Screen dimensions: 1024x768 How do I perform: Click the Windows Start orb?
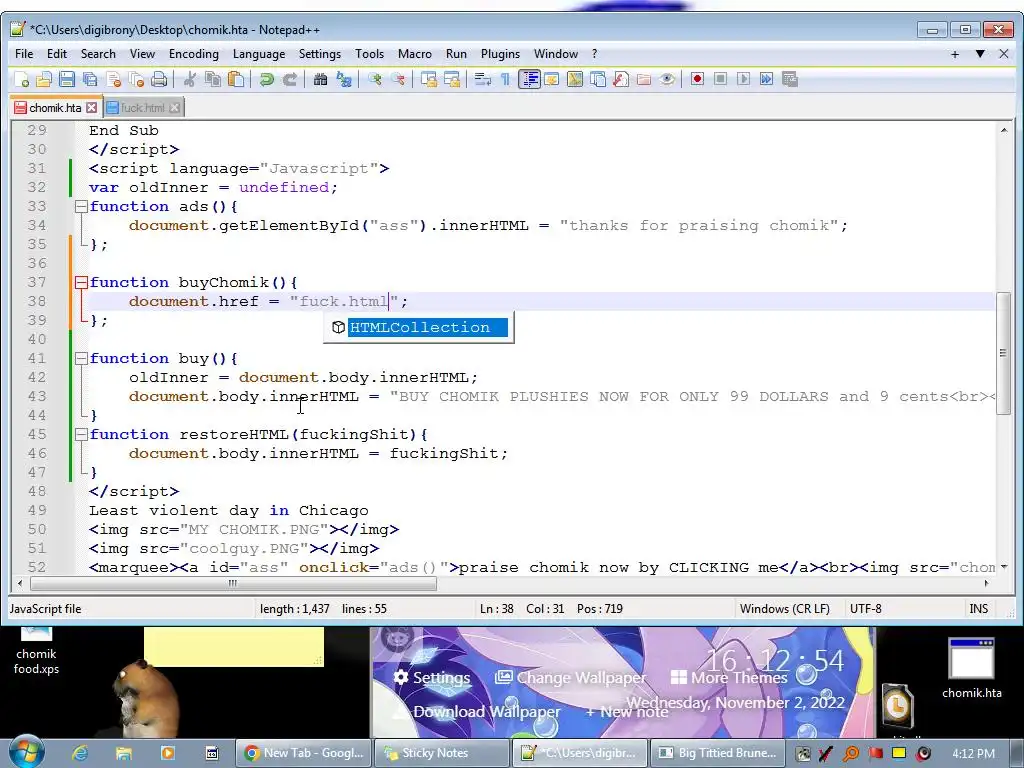pos(26,752)
